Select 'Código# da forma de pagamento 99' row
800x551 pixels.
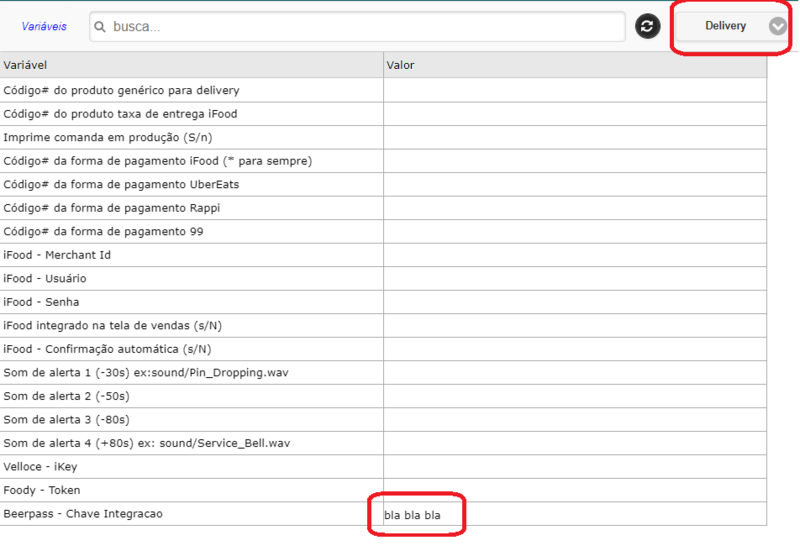[383, 231]
